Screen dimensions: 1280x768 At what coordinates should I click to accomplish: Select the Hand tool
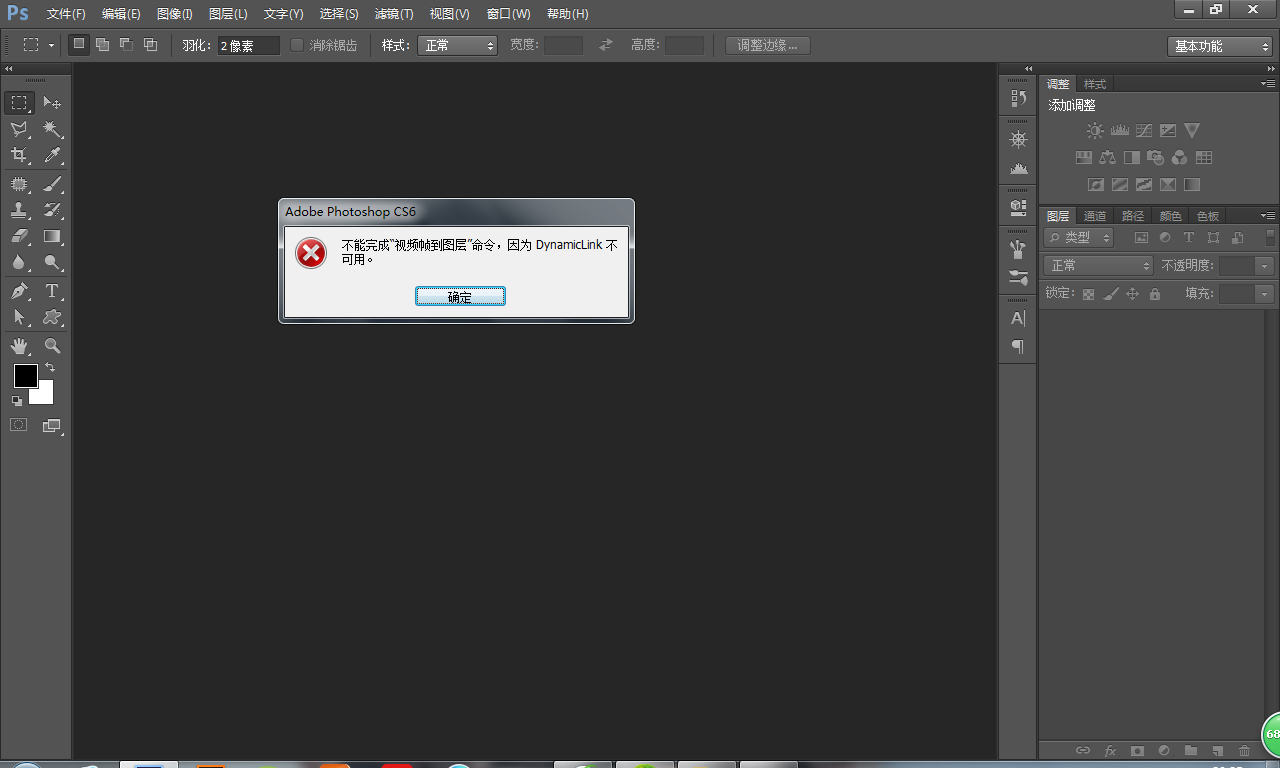point(19,346)
